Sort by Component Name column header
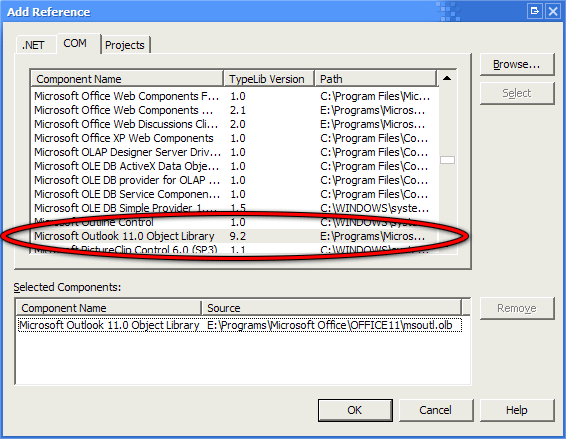Image resolution: width=566 pixels, height=439 pixels. click(x=127, y=79)
